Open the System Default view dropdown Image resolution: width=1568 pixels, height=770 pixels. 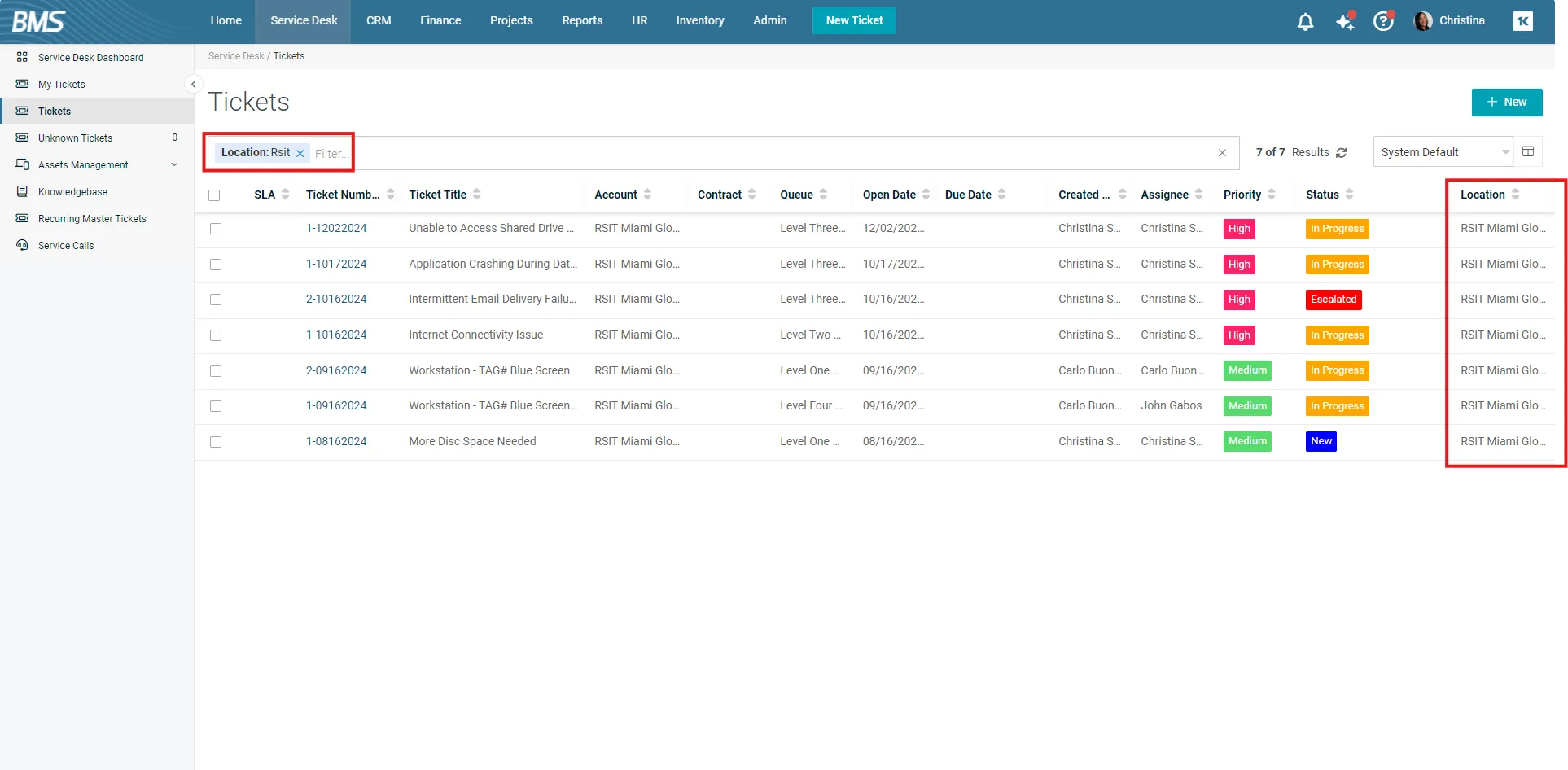[1443, 152]
